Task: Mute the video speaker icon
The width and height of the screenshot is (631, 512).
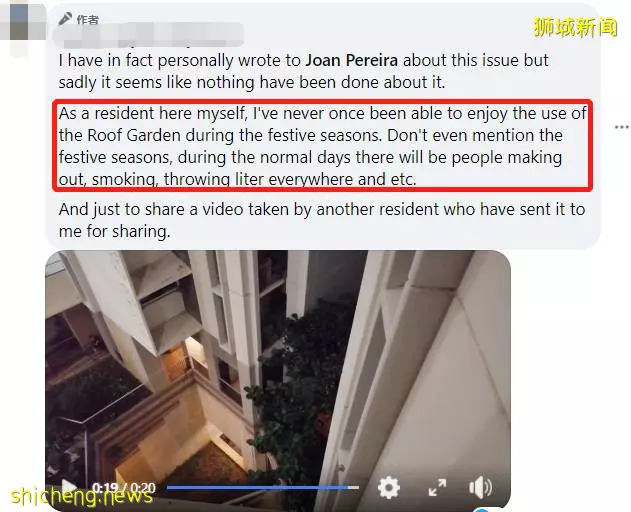Action: tap(480, 488)
